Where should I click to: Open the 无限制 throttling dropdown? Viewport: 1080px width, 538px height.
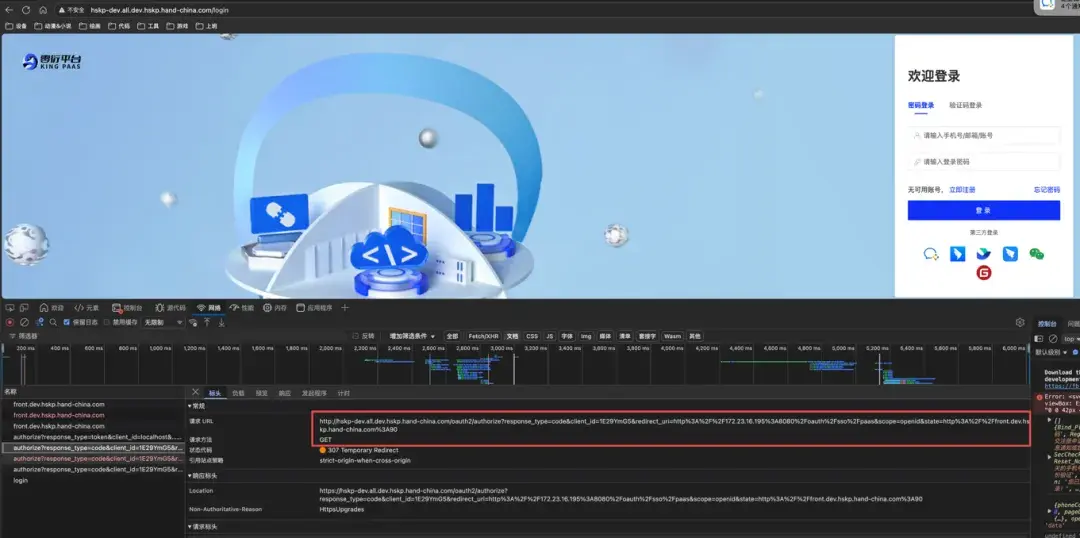point(163,322)
